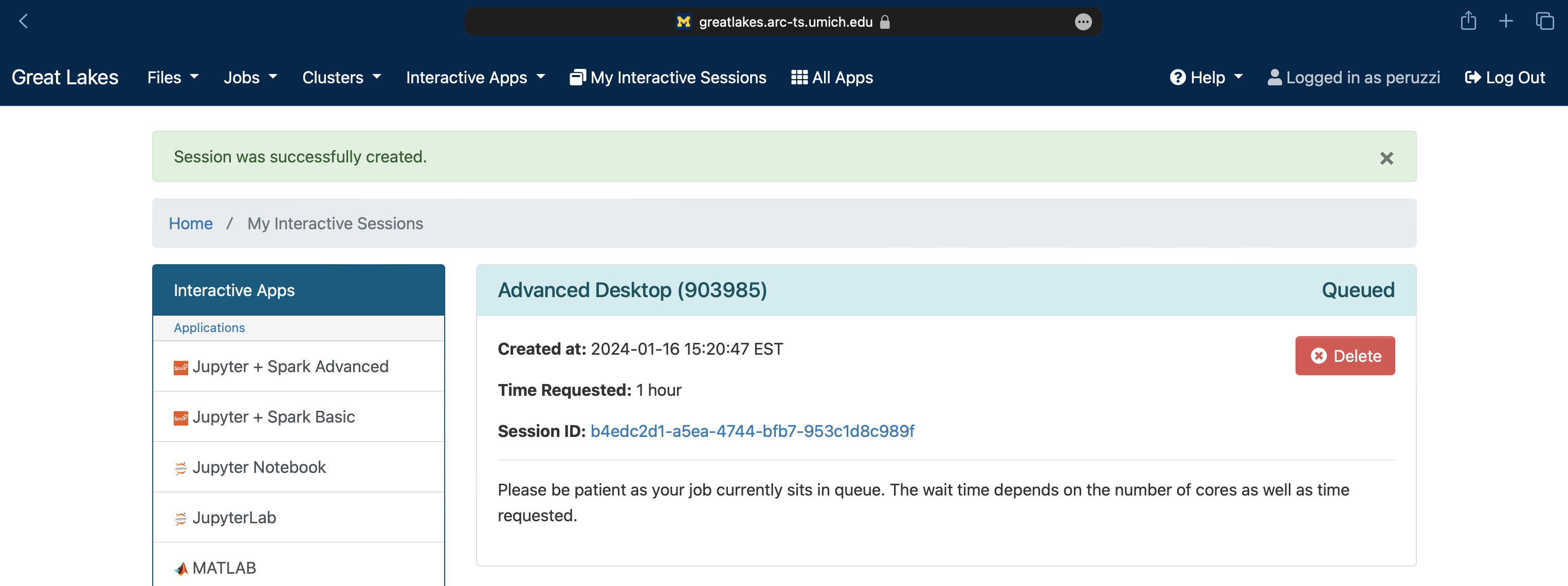Image resolution: width=1568 pixels, height=586 pixels.
Task: Show all tabs overview icon
Action: tap(1544, 21)
